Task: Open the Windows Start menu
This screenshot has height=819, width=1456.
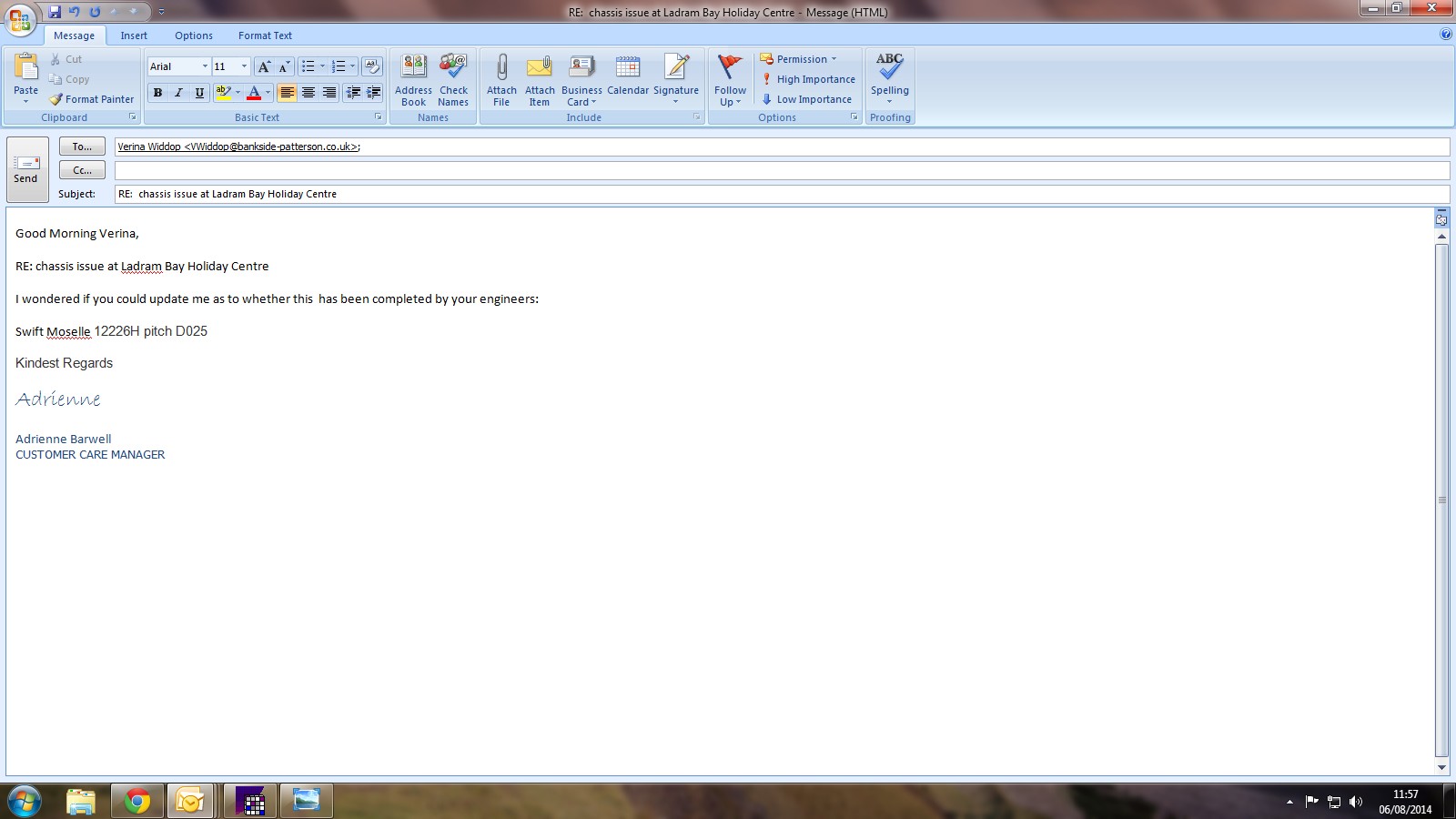Action: 25,801
